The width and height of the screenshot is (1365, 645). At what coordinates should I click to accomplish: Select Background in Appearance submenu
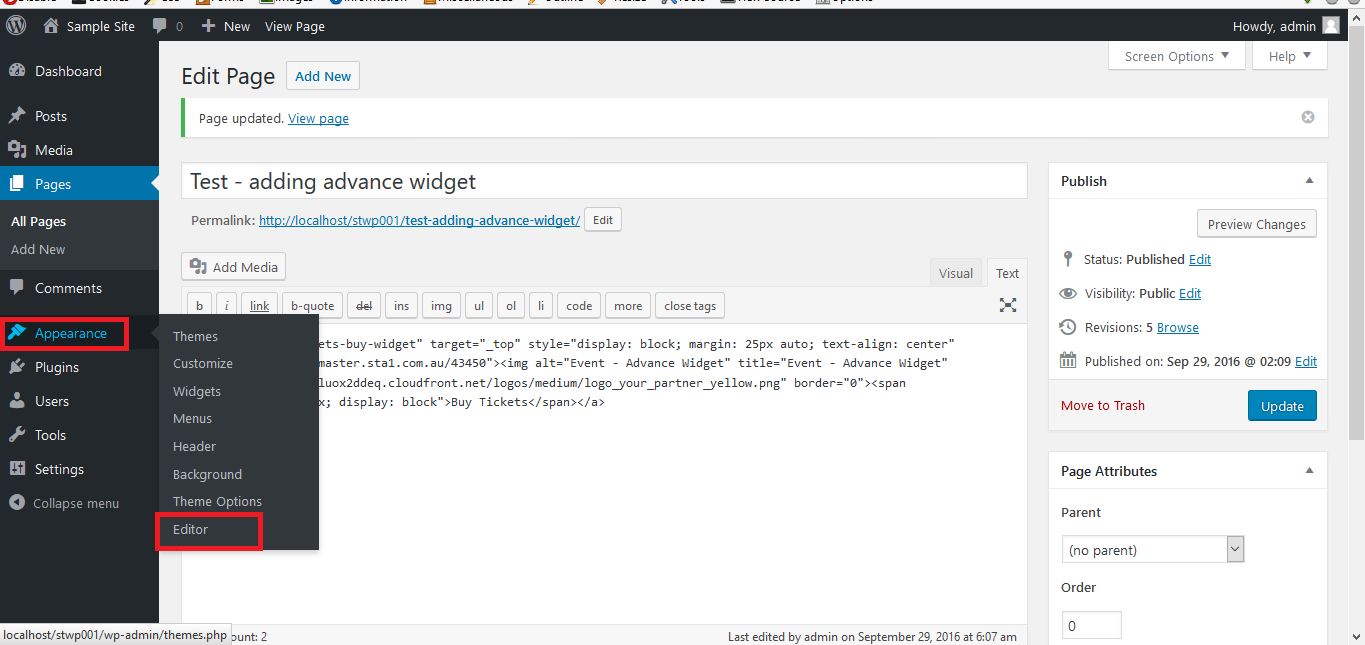point(207,475)
